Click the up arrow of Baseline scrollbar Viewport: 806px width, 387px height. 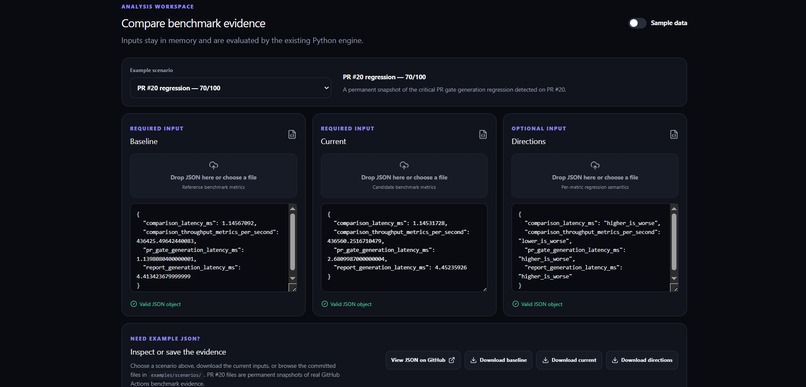[x=292, y=208]
